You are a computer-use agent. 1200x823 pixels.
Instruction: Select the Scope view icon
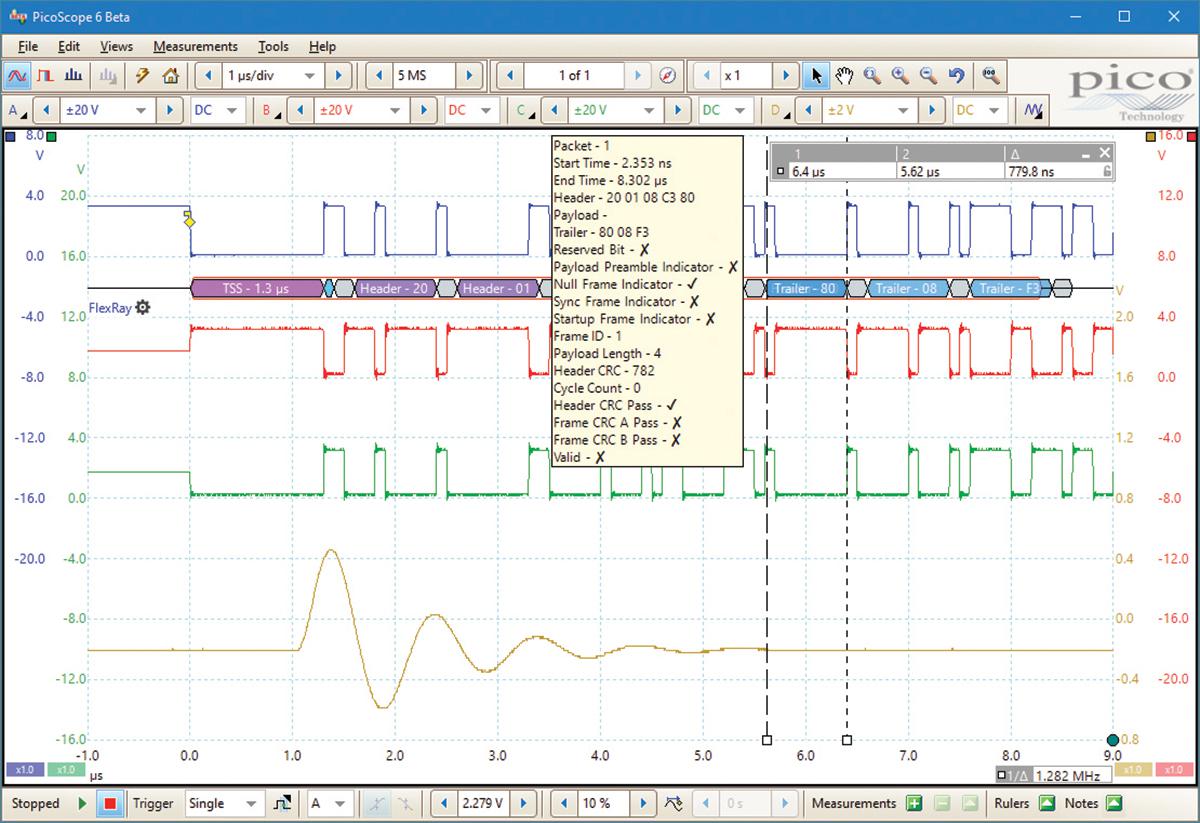19,75
